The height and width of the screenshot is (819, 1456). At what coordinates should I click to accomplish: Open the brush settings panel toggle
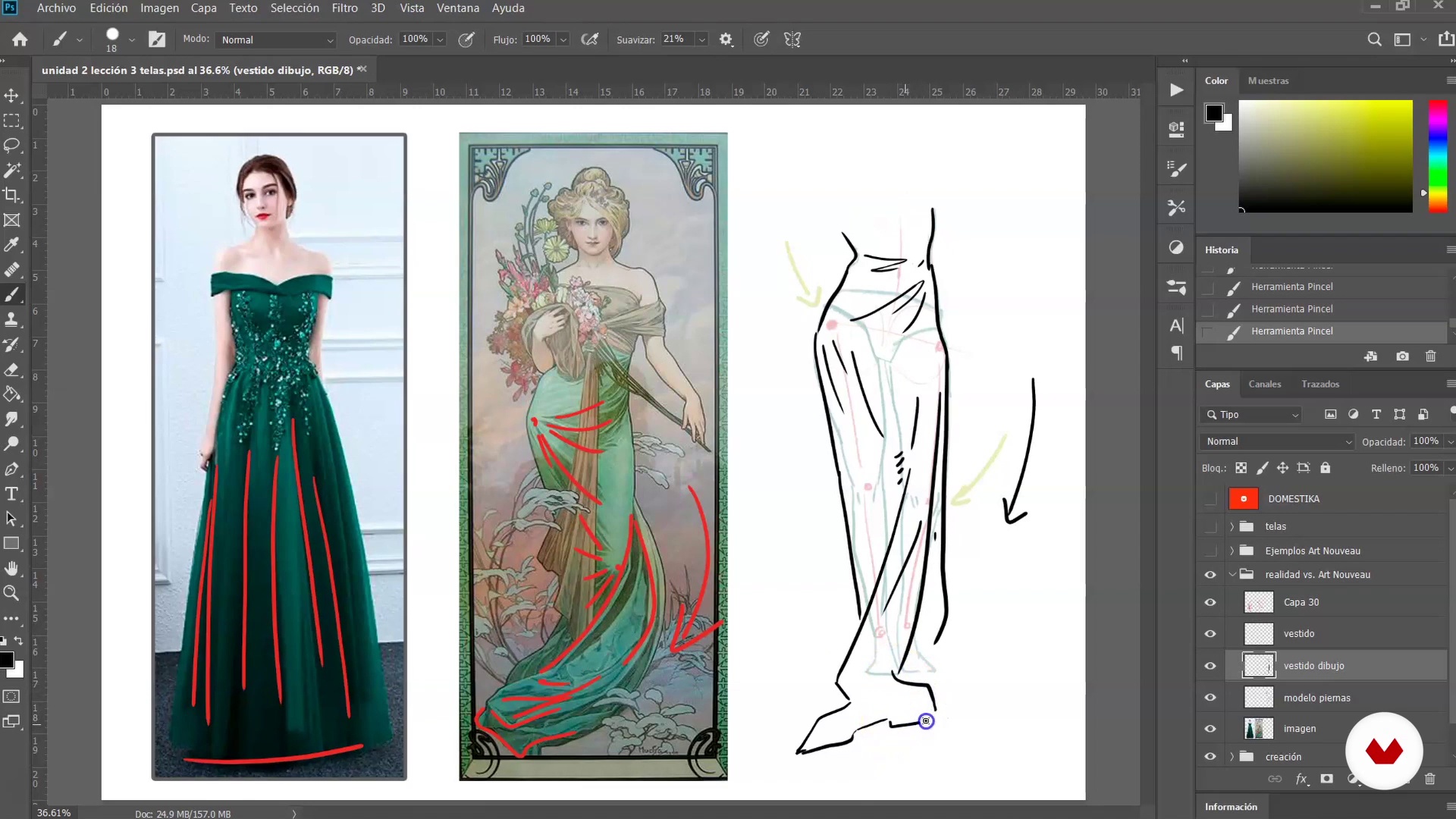(x=157, y=39)
